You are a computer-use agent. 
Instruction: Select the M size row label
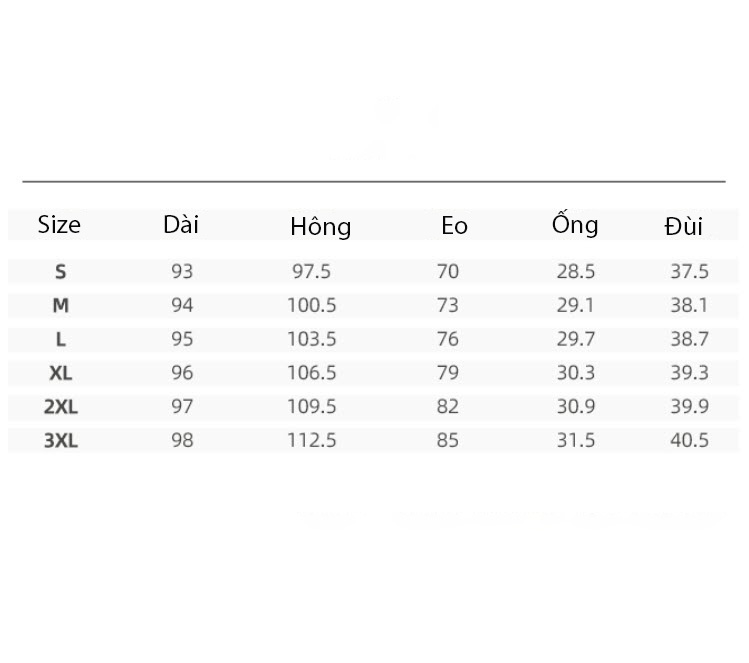(61, 305)
